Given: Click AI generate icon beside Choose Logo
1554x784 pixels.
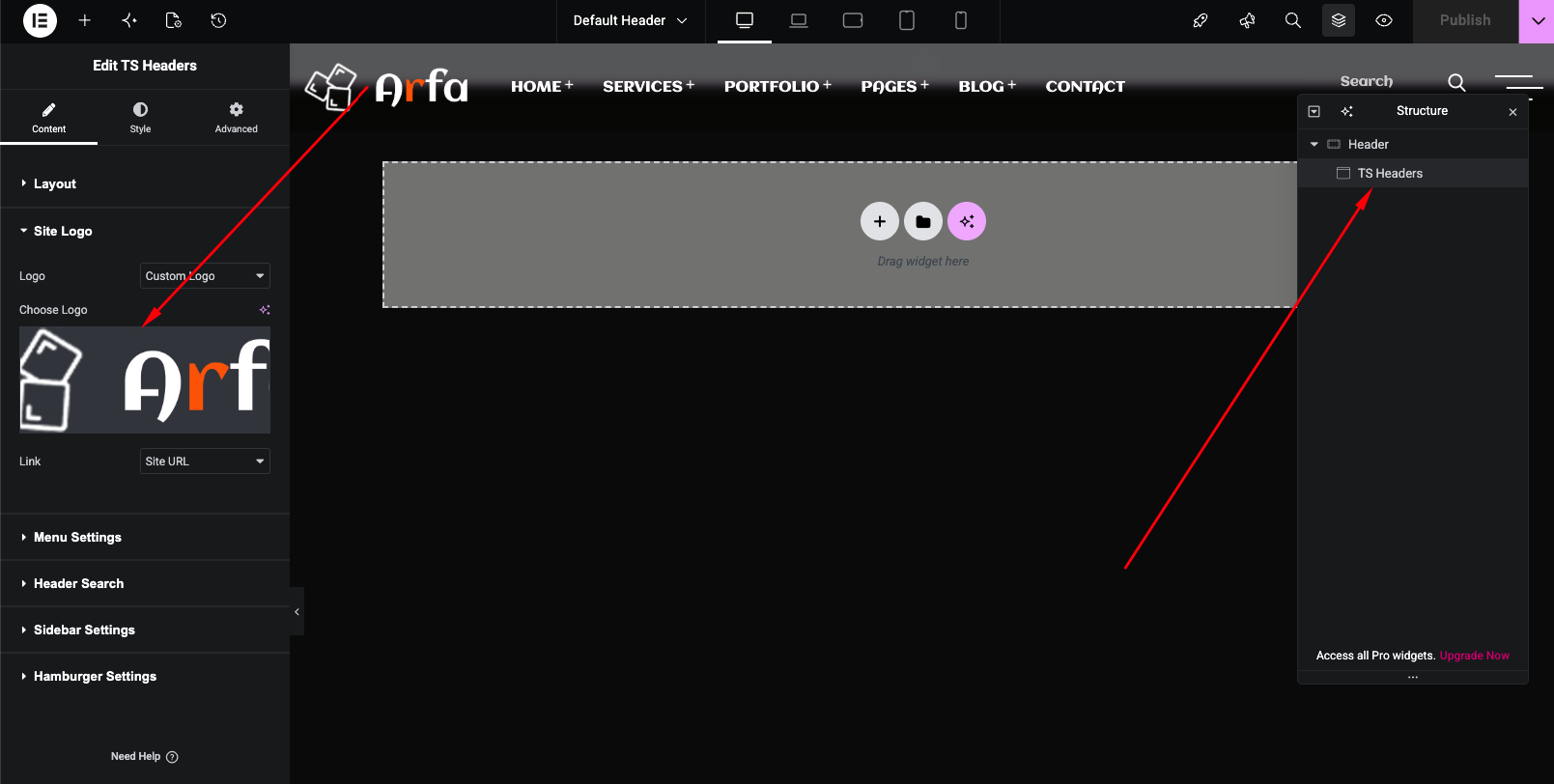Looking at the screenshot, I should 265,310.
